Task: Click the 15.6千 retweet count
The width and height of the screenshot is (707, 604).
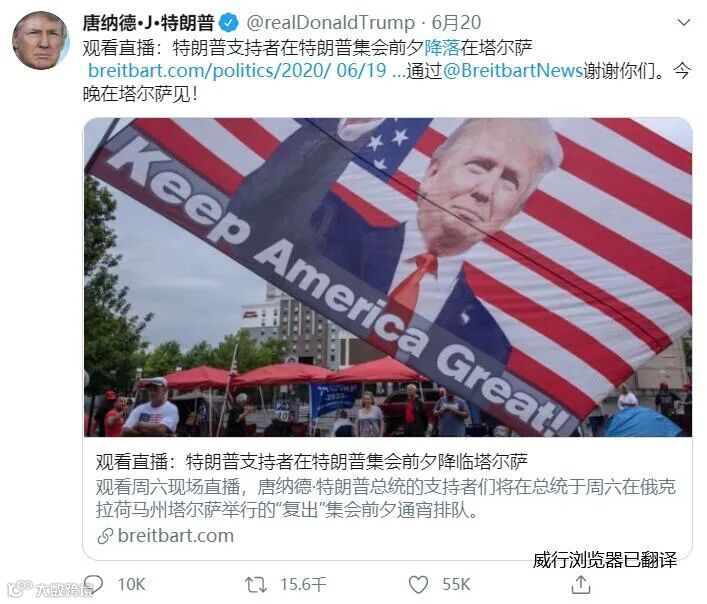Action: [303, 585]
